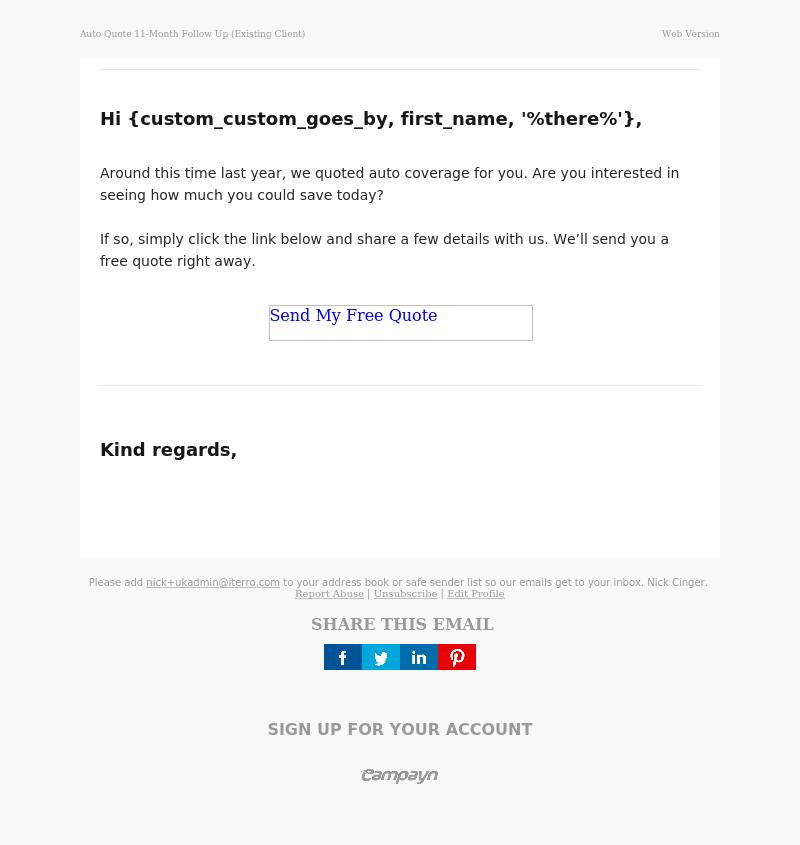Open the Edit Profile link
The width and height of the screenshot is (800, 845).
click(476, 593)
